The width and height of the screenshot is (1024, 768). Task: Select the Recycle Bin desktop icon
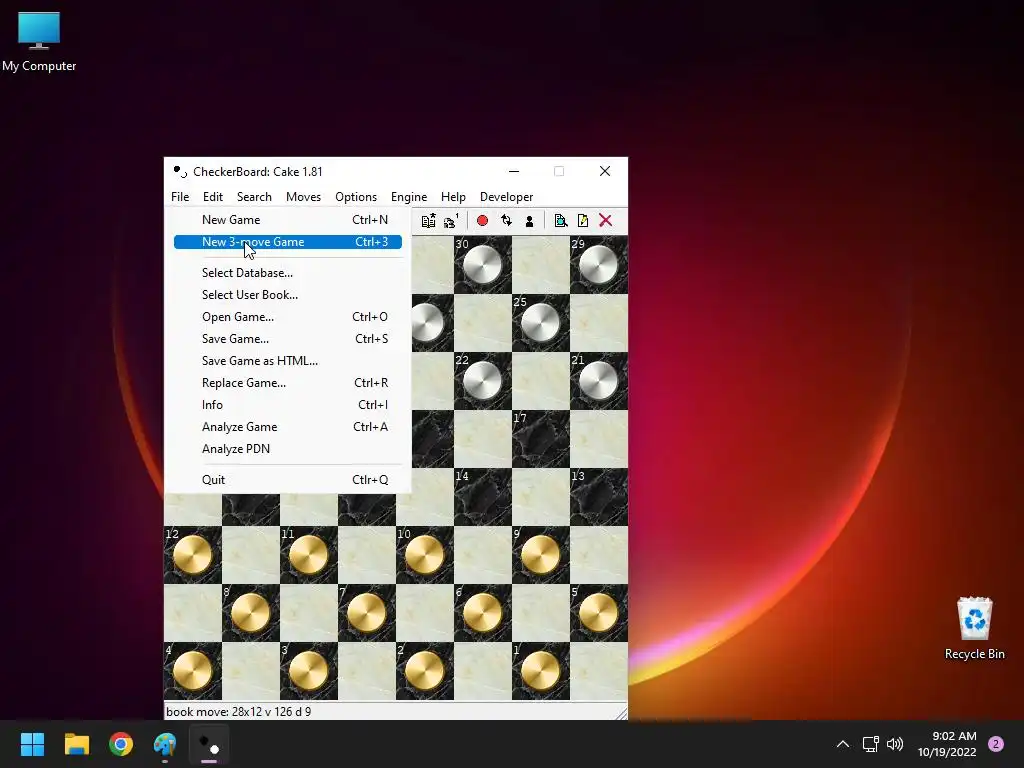point(974,629)
